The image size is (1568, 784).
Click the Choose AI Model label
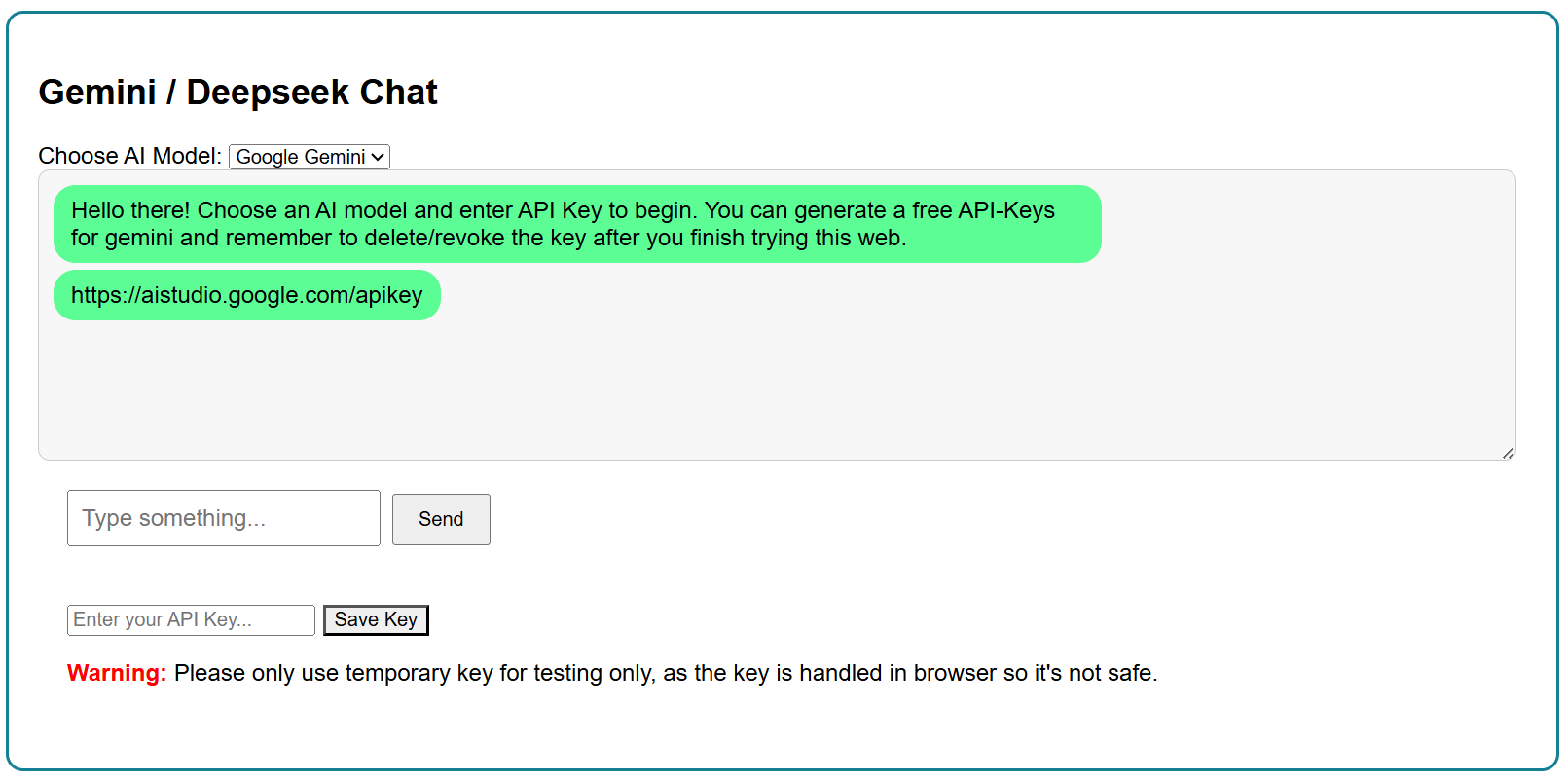128,155
